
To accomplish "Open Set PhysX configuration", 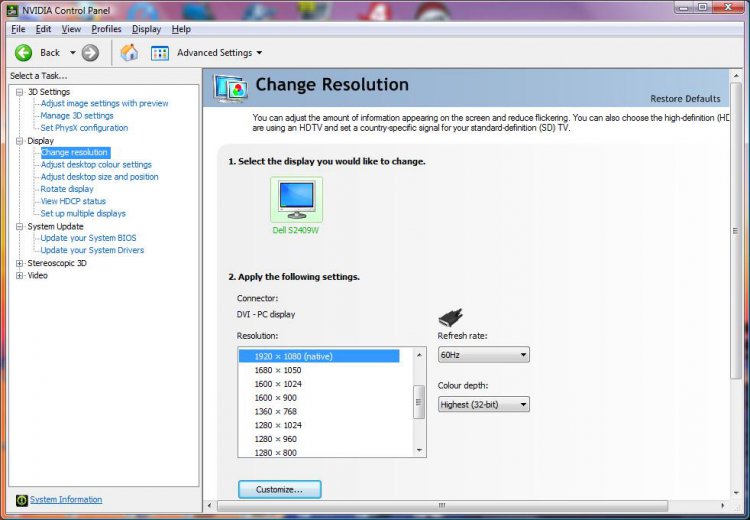I will point(84,128).
